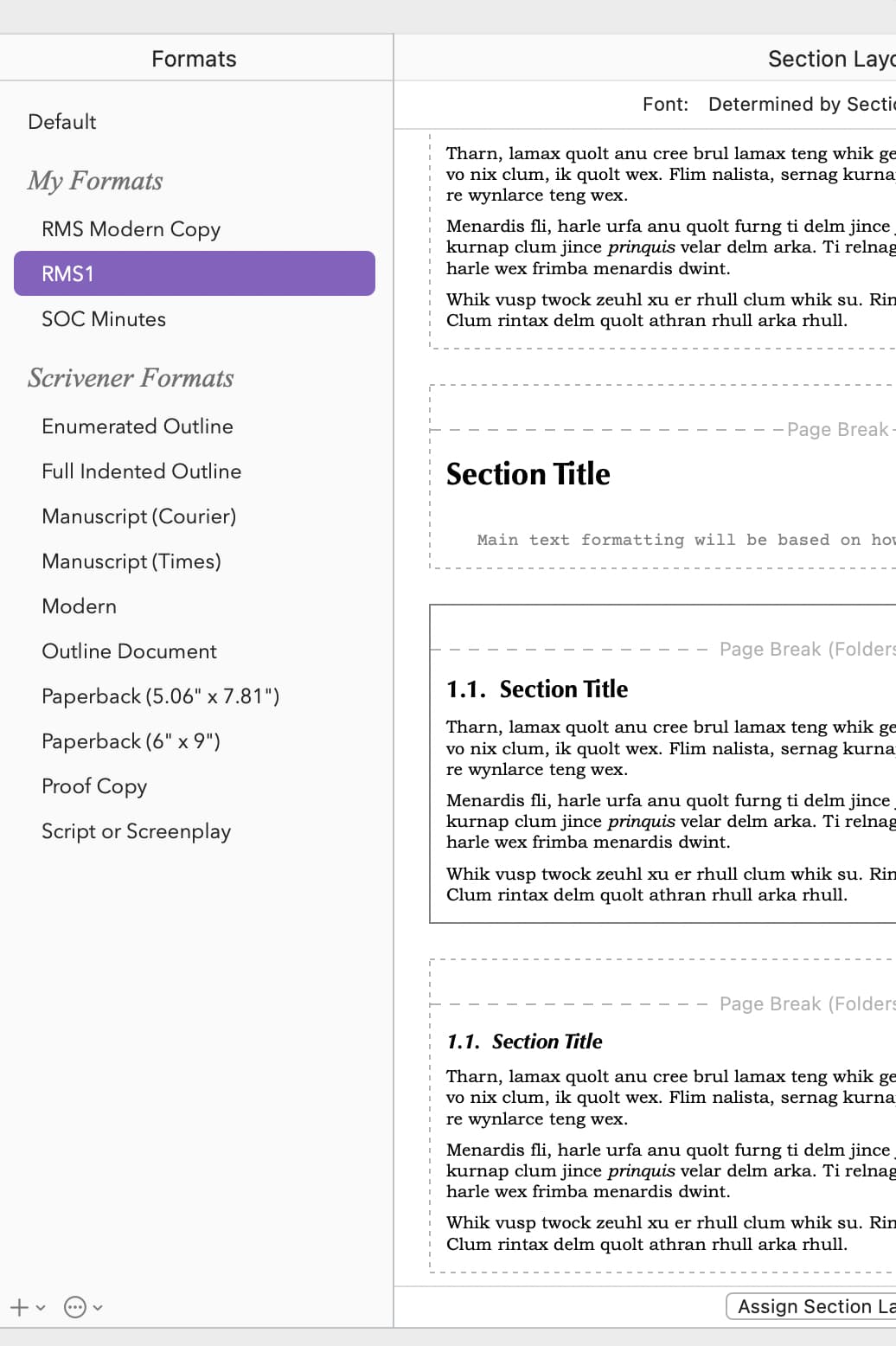Select the Modern format
Screen dimensions: 896x1346
pos(79,606)
